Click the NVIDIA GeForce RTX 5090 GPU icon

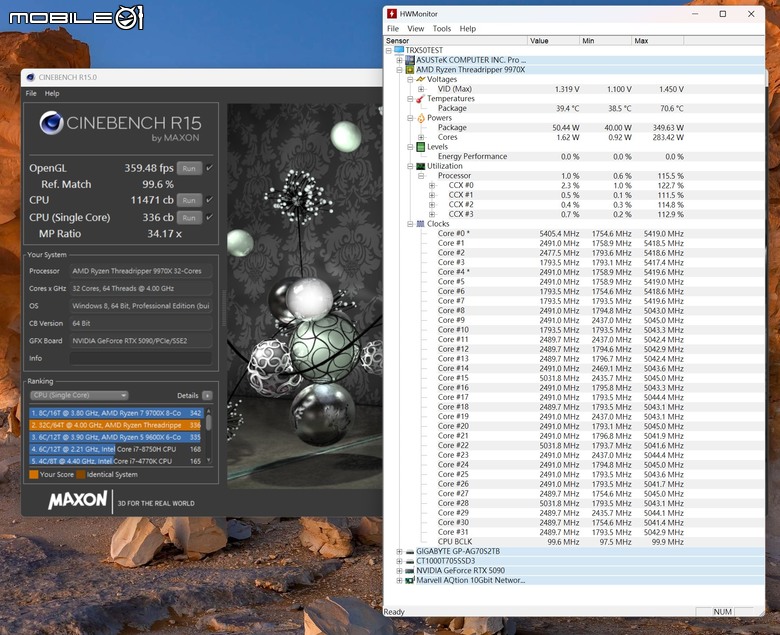click(x=410, y=571)
